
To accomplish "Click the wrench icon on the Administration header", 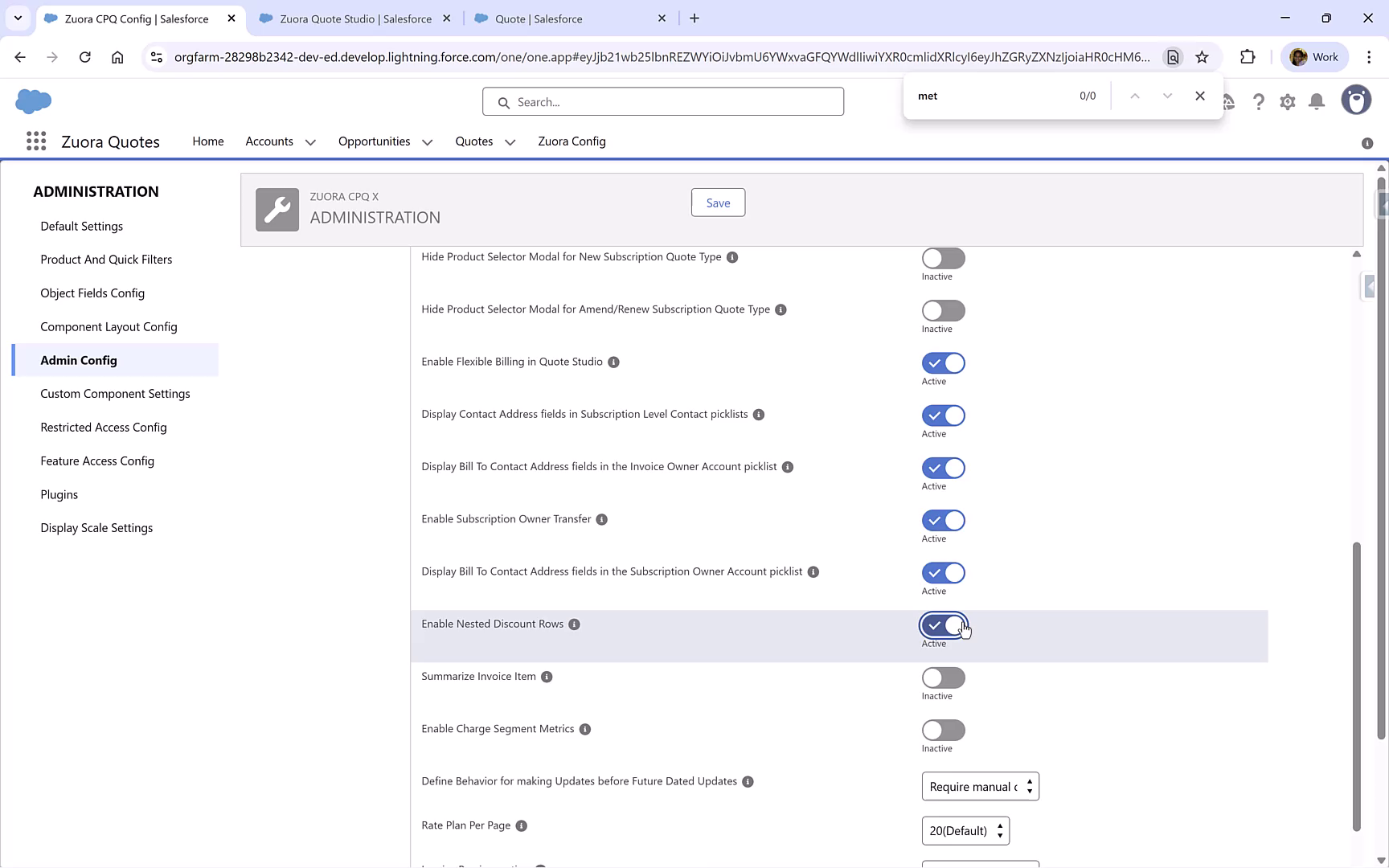I will coord(277,209).
